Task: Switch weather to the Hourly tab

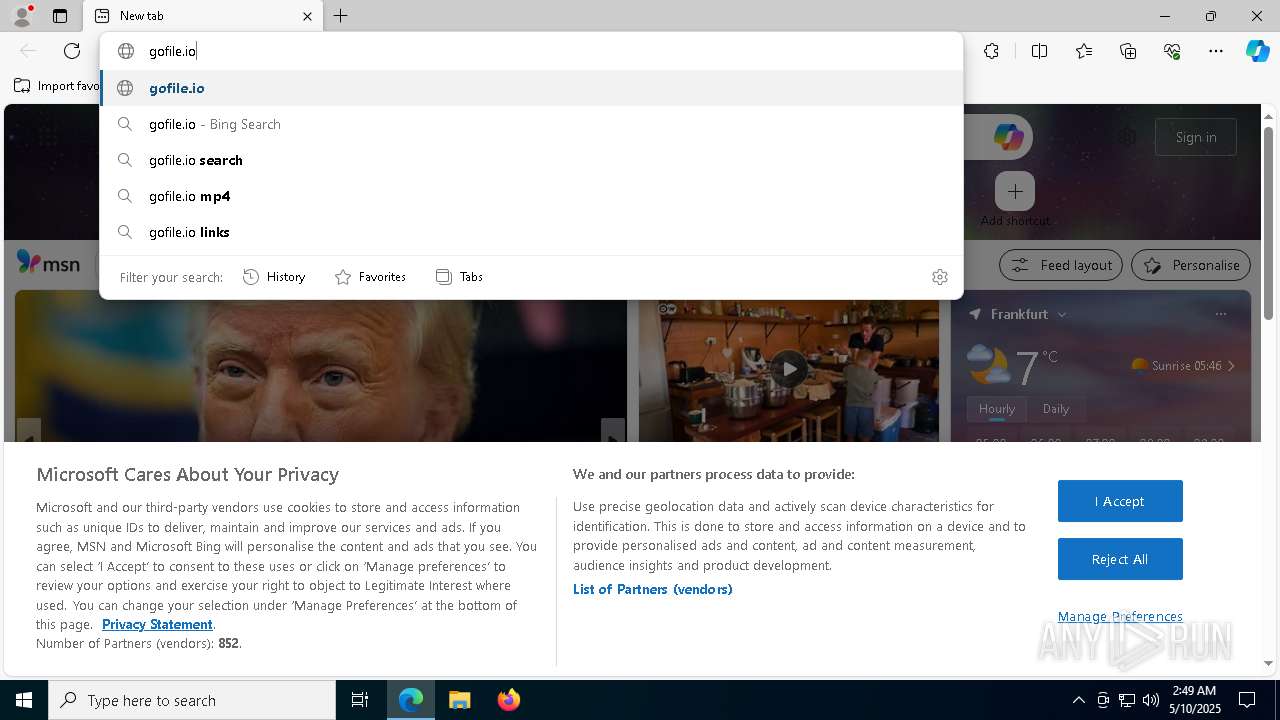Action: tap(997, 409)
